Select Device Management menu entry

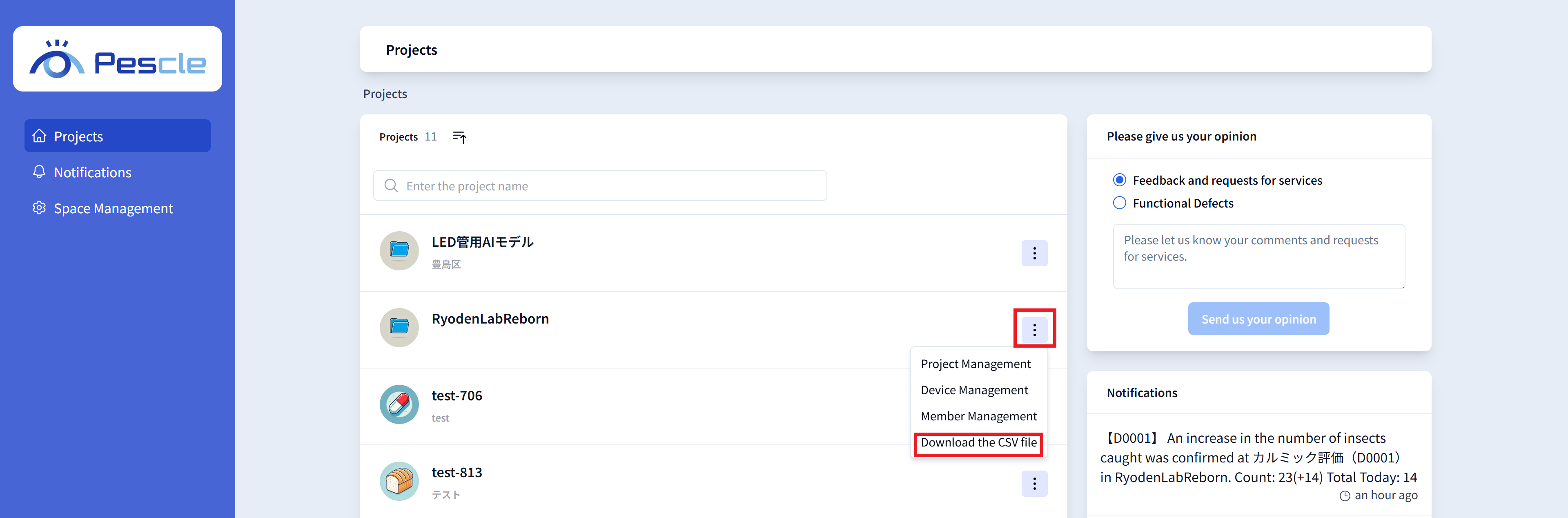[974, 390]
